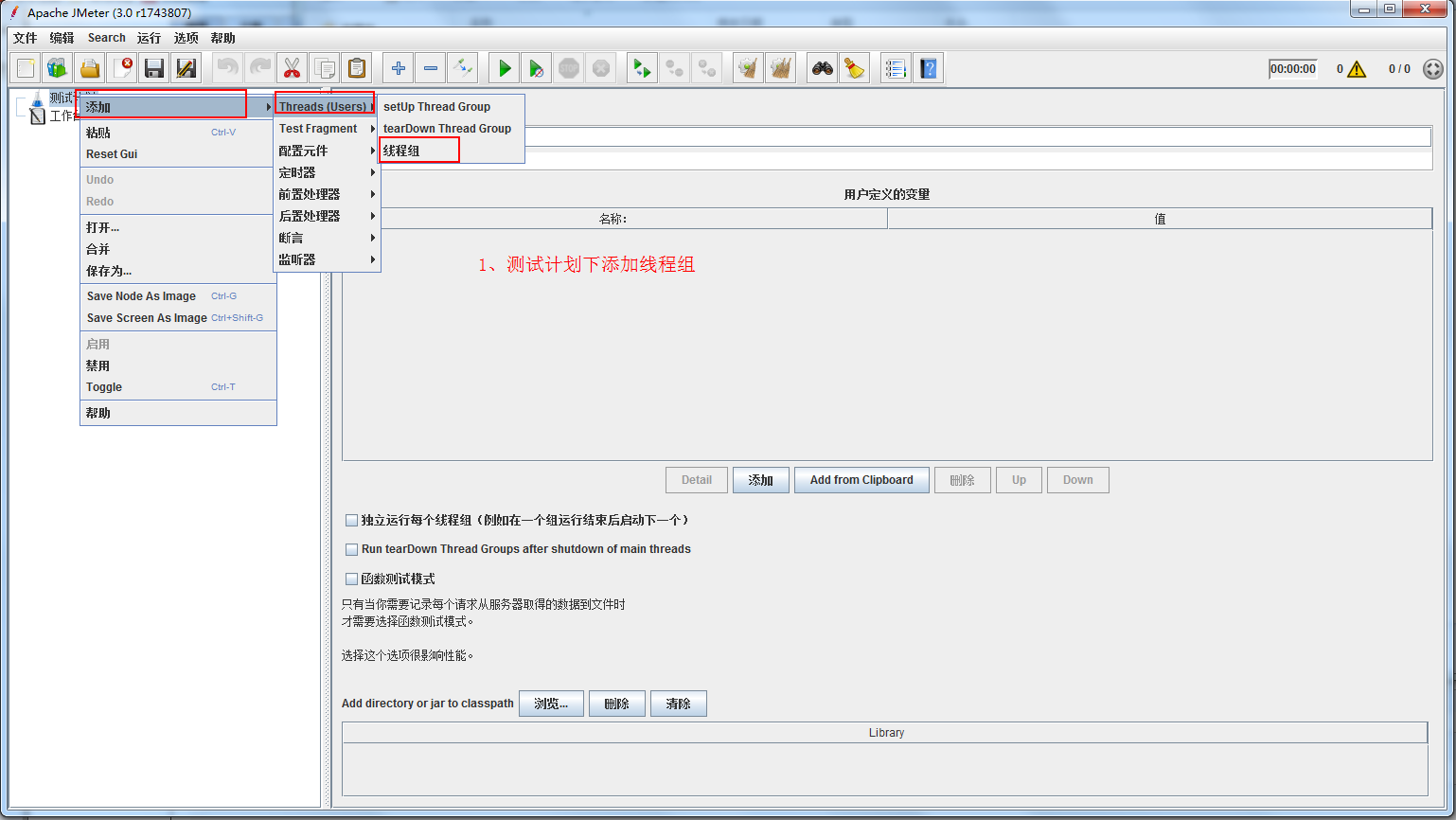Image resolution: width=1456 pixels, height=820 pixels.
Task: Expand the 配置元件 submenu
Action: 327,151
